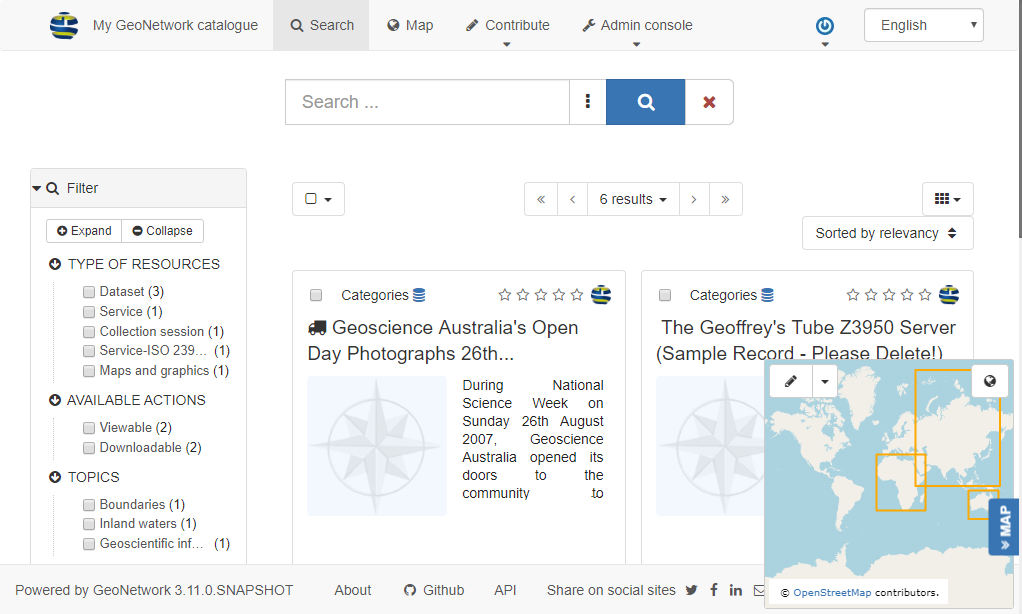
Task: Open the Admin console menu
Action: 637,25
